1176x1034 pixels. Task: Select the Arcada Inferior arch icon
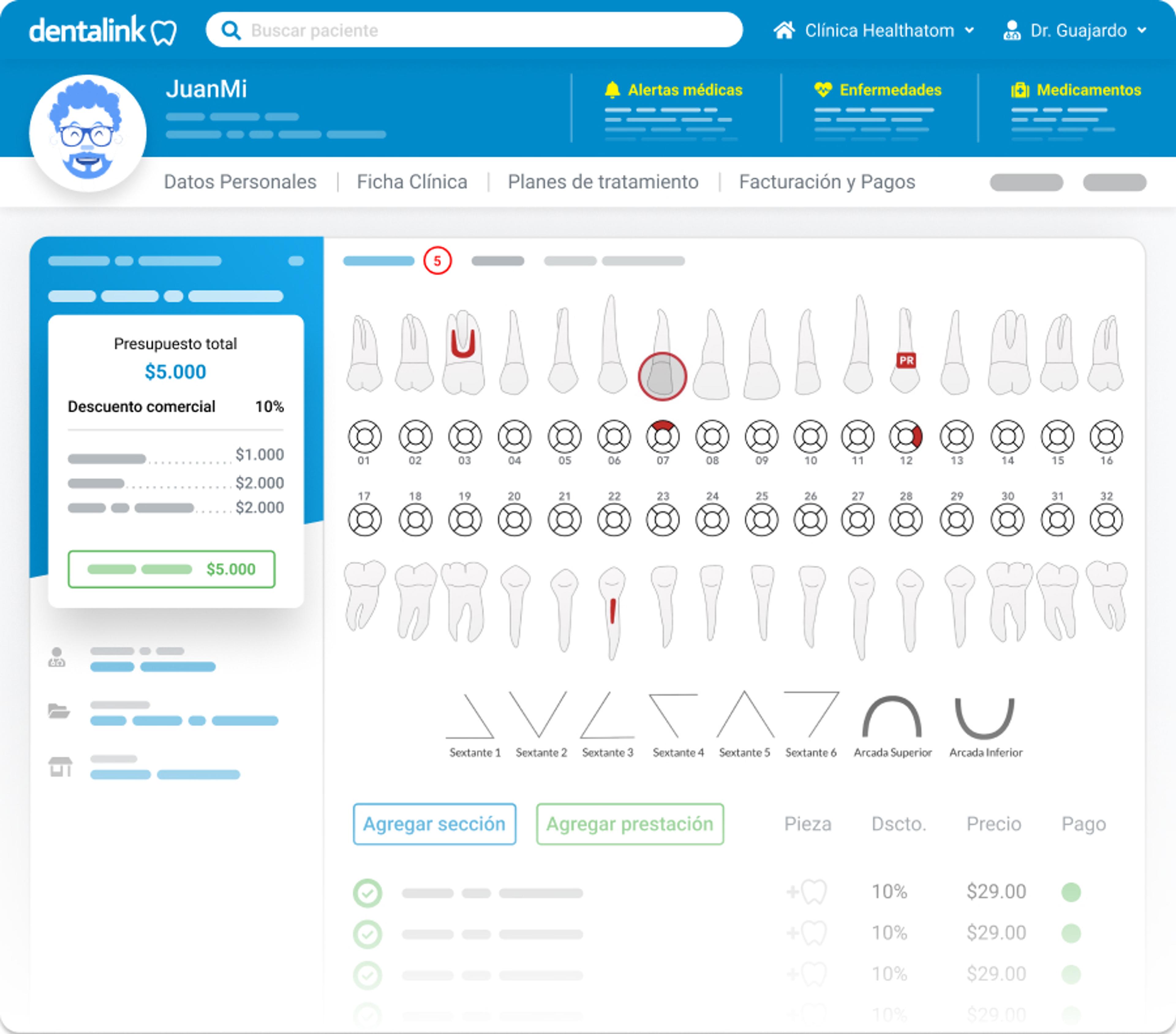[x=984, y=718]
